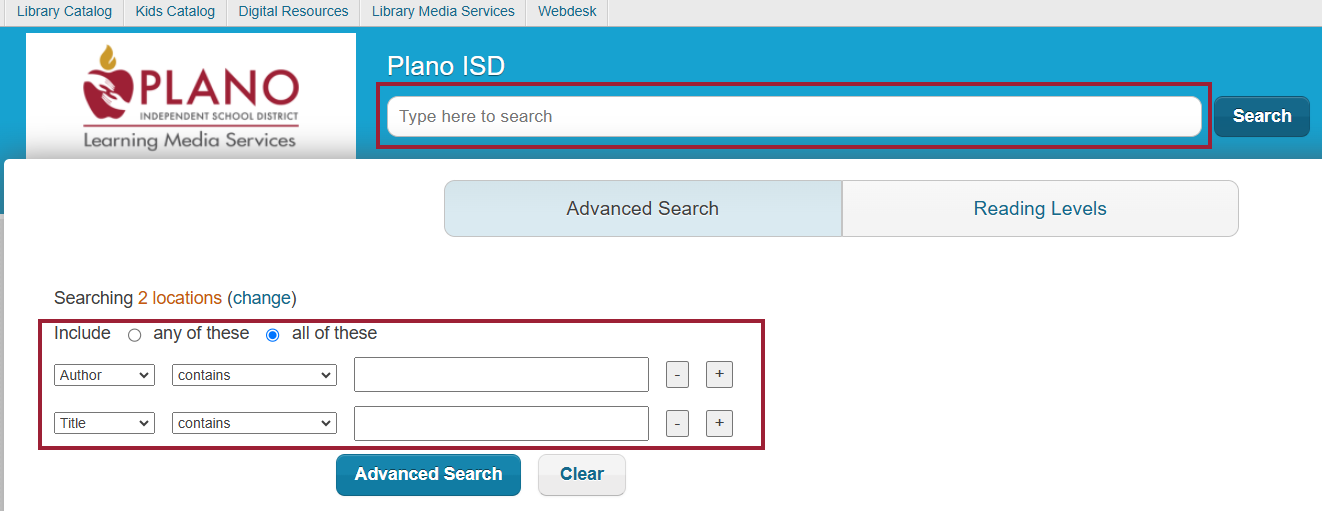Image resolution: width=1322 pixels, height=511 pixels.
Task: Click the Plano ISD logo image
Action: click(191, 96)
